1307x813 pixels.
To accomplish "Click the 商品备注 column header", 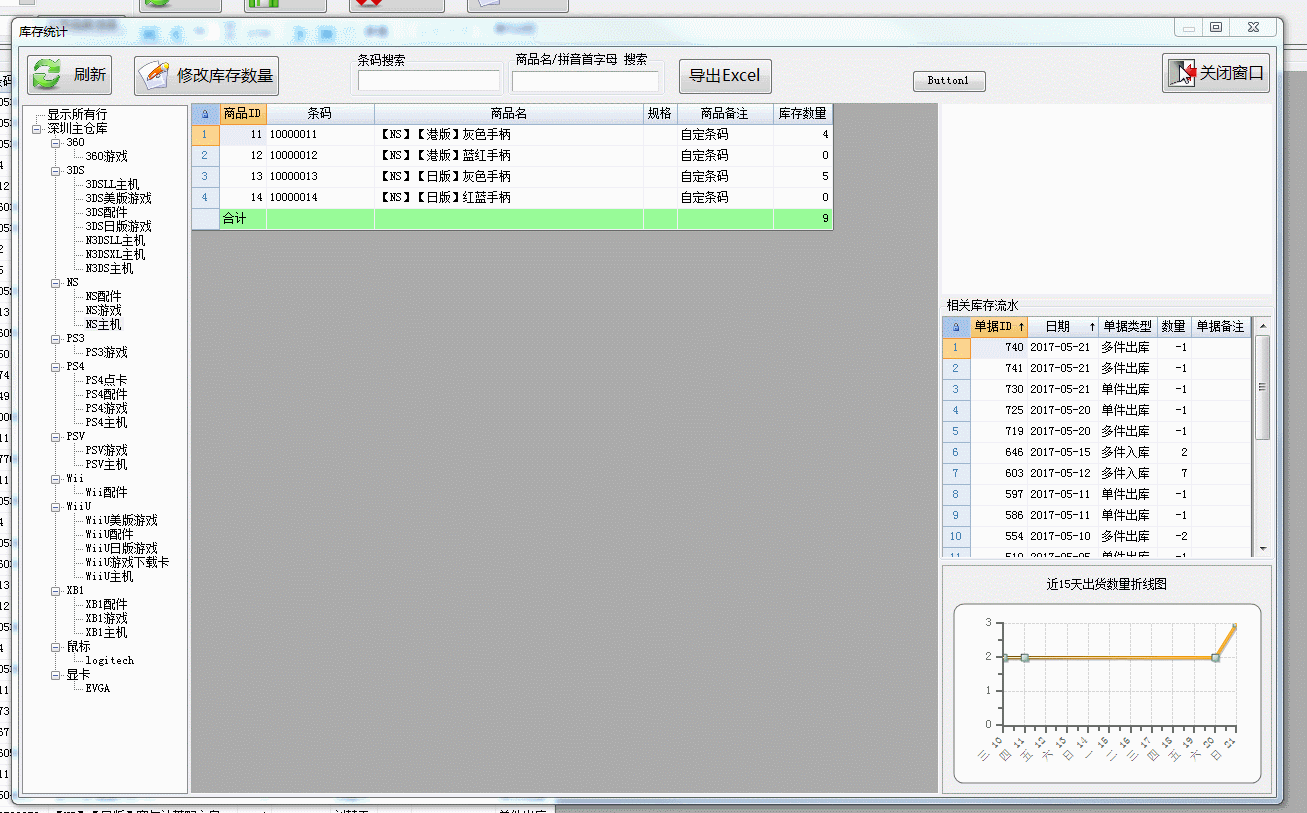I will (x=724, y=114).
